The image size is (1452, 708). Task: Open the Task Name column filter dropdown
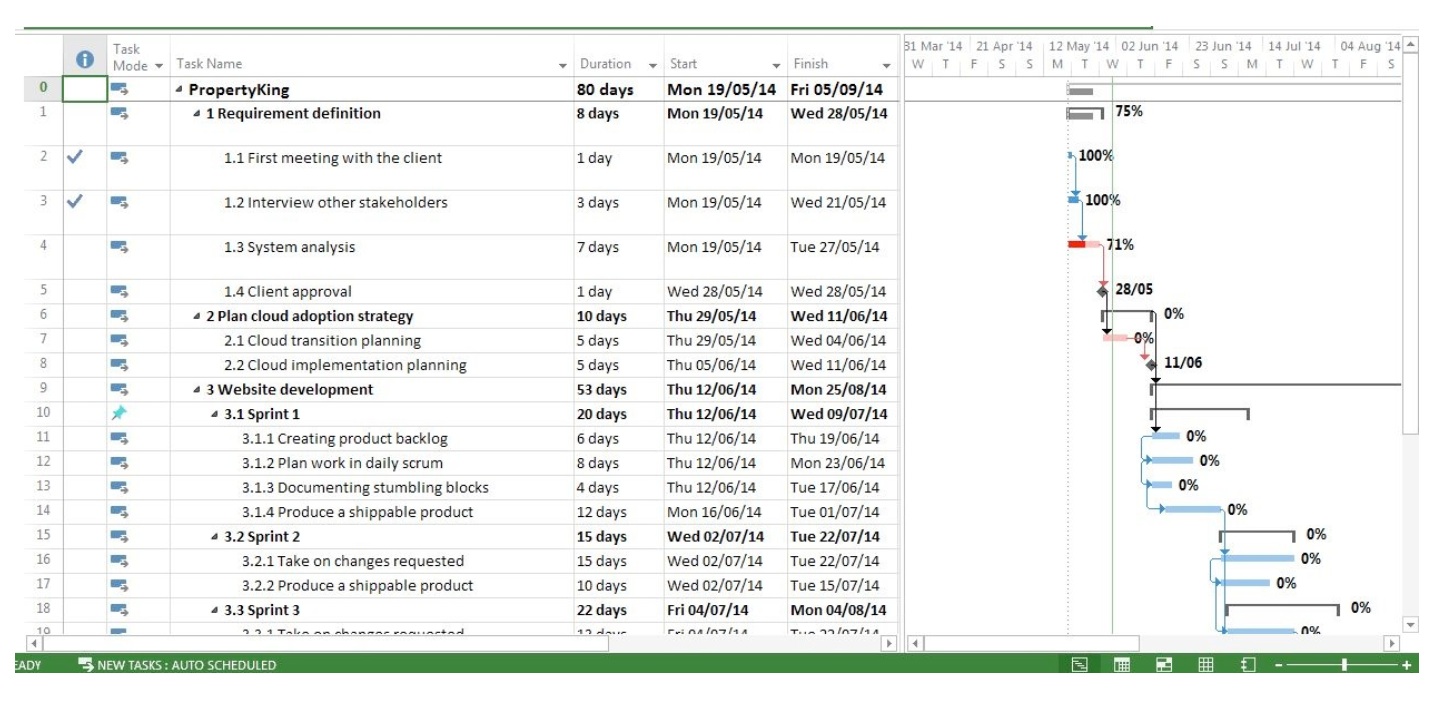tap(562, 66)
